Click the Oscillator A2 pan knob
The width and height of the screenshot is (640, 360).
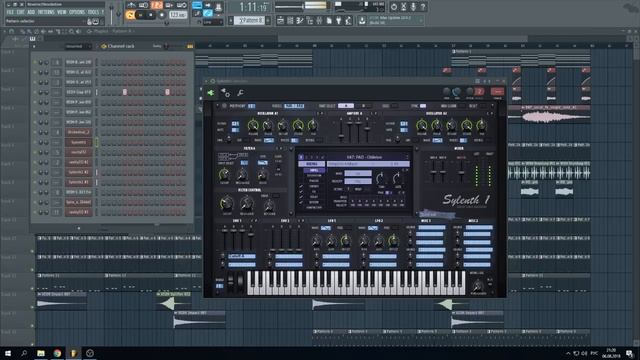coord(481,126)
